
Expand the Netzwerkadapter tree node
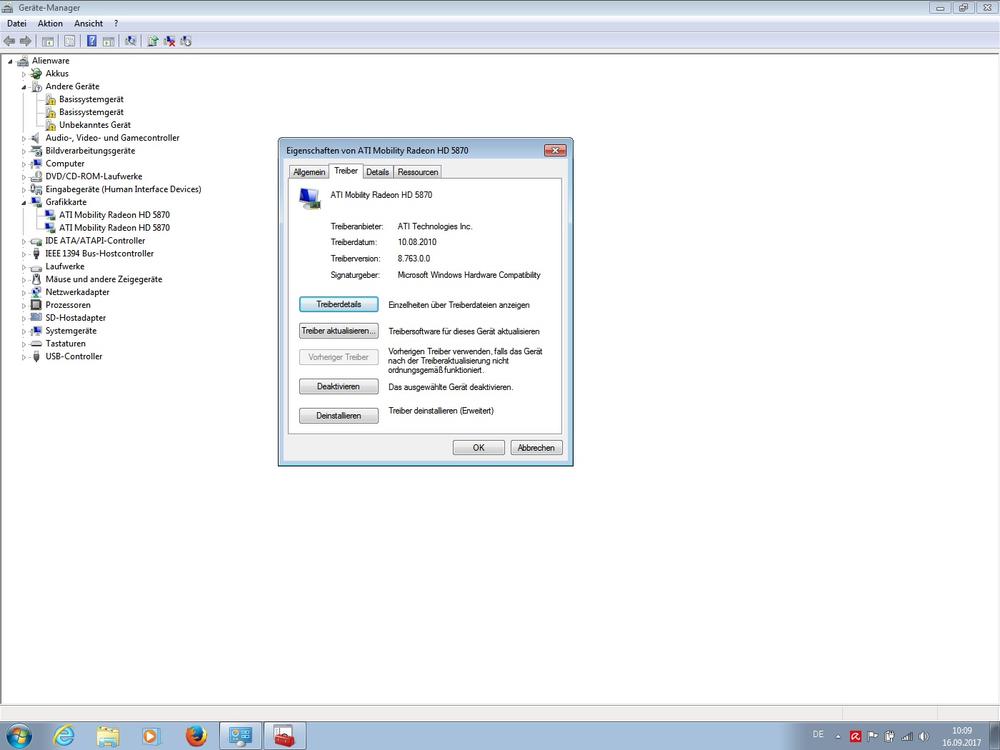(x=24, y=292)
